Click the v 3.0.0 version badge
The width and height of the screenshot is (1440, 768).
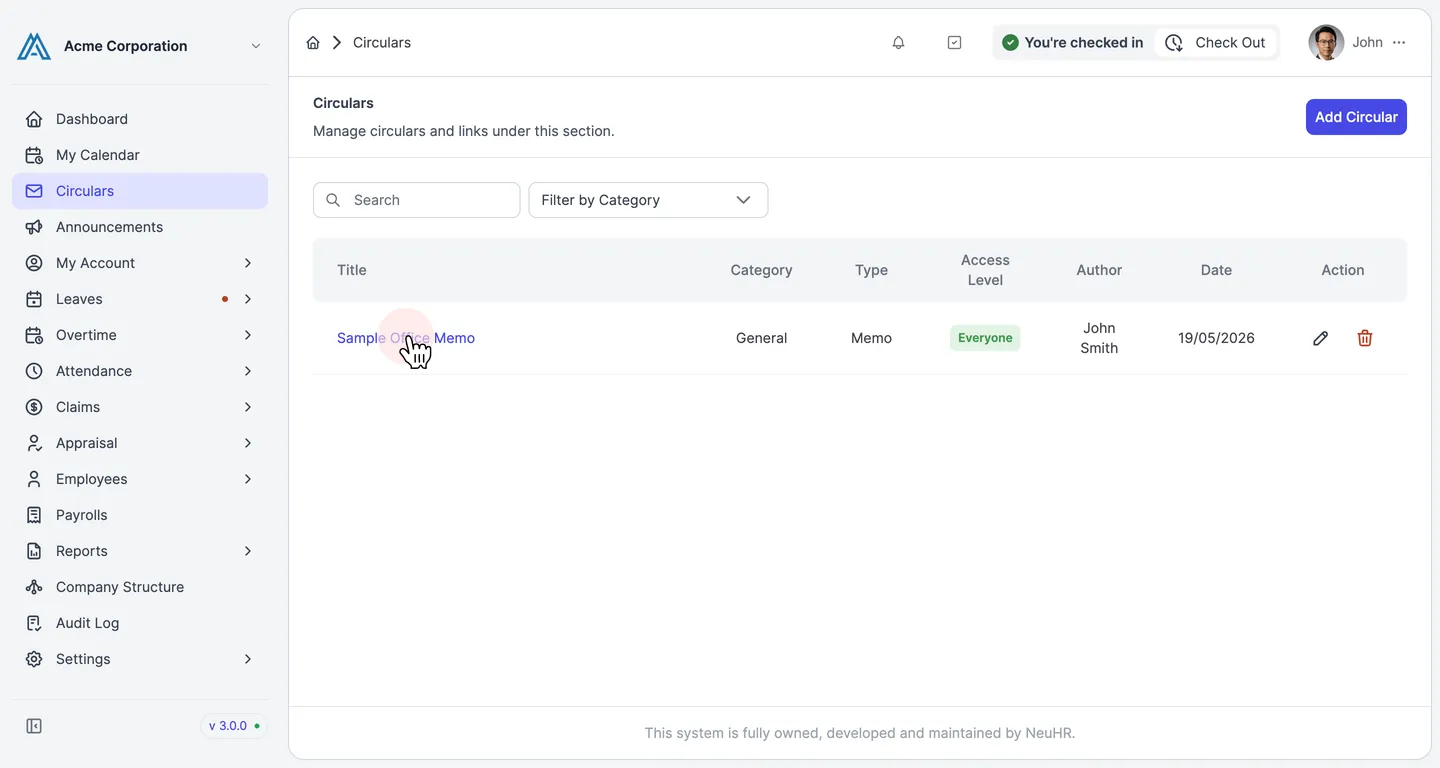[234, 726]
